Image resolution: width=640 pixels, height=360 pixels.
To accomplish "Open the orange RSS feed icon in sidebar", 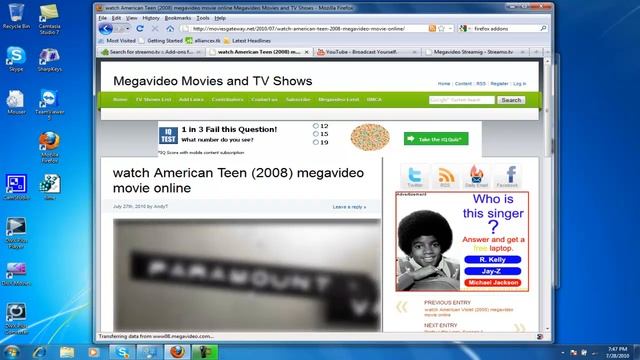I will pos(445,176).
